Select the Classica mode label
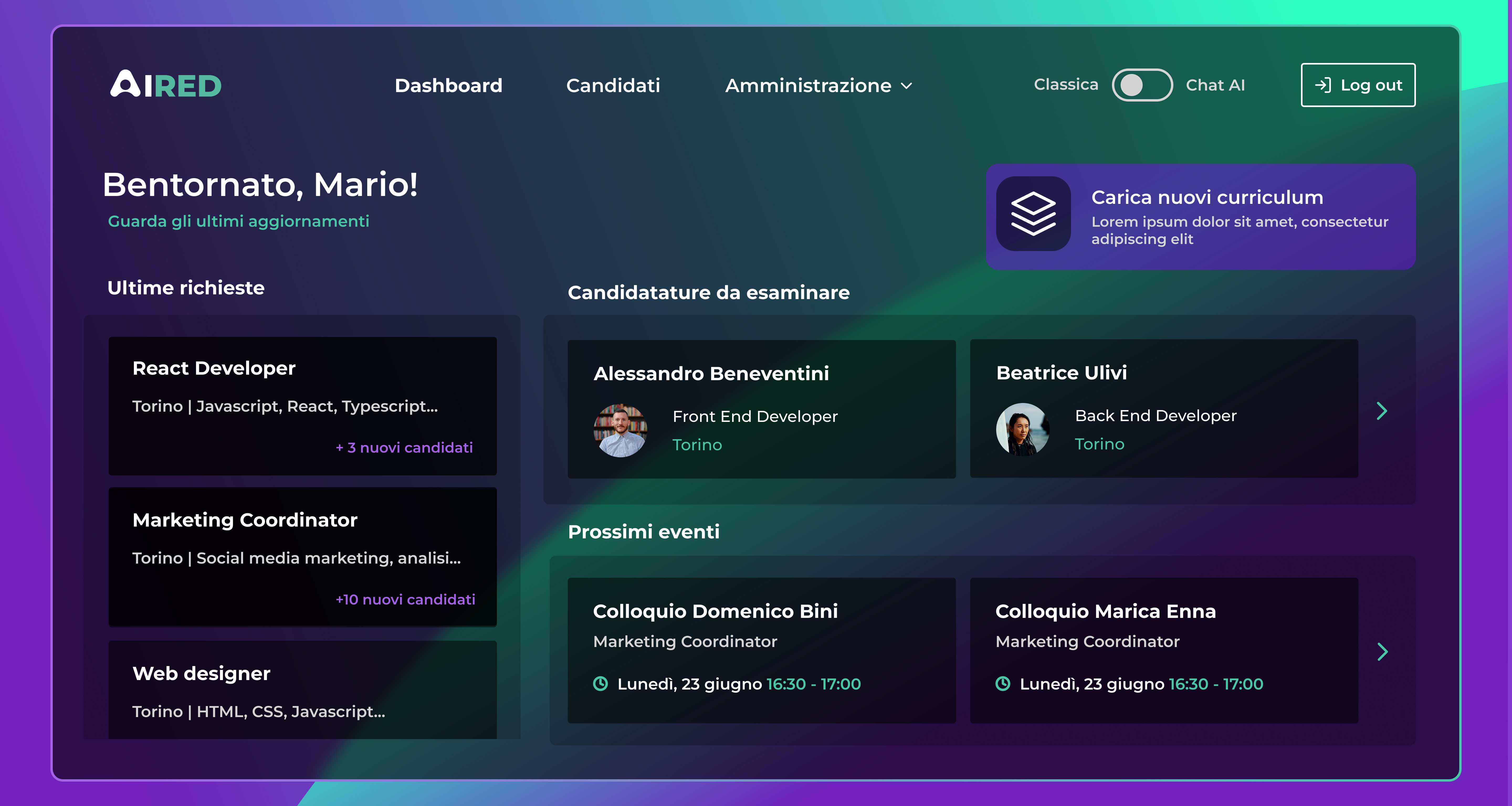 [1066, 84]
